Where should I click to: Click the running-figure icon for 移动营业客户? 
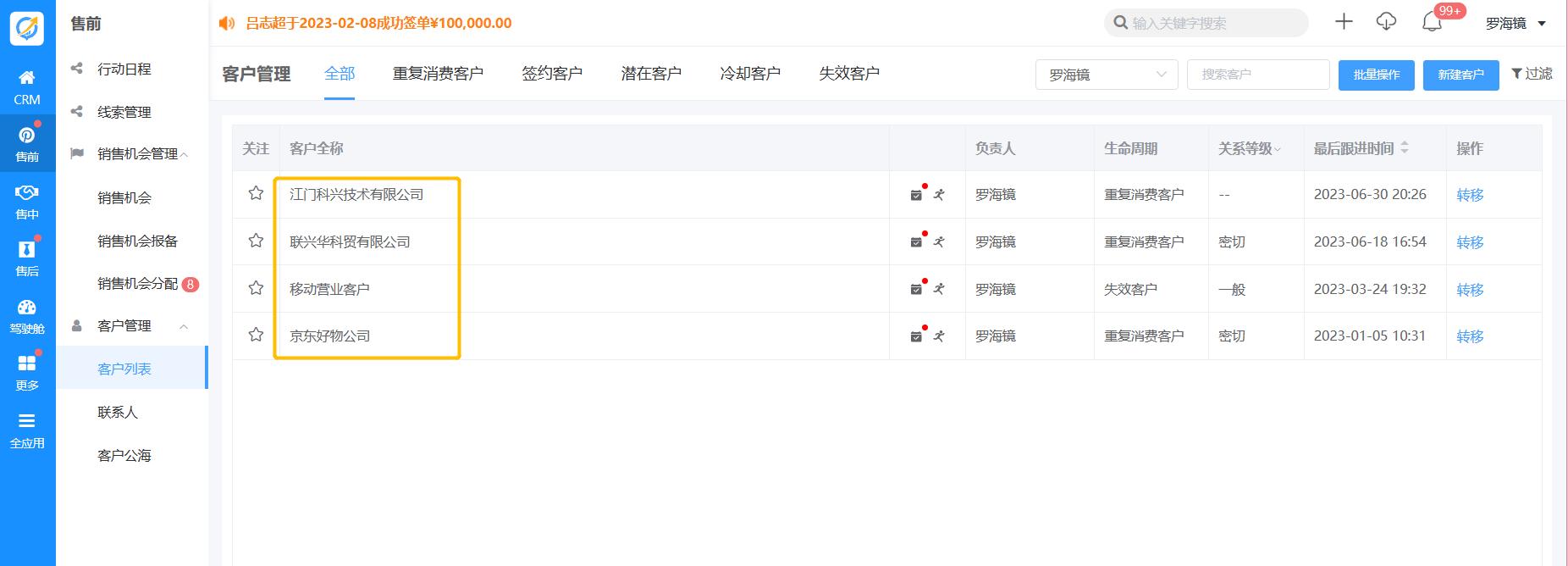click(939, 290)
